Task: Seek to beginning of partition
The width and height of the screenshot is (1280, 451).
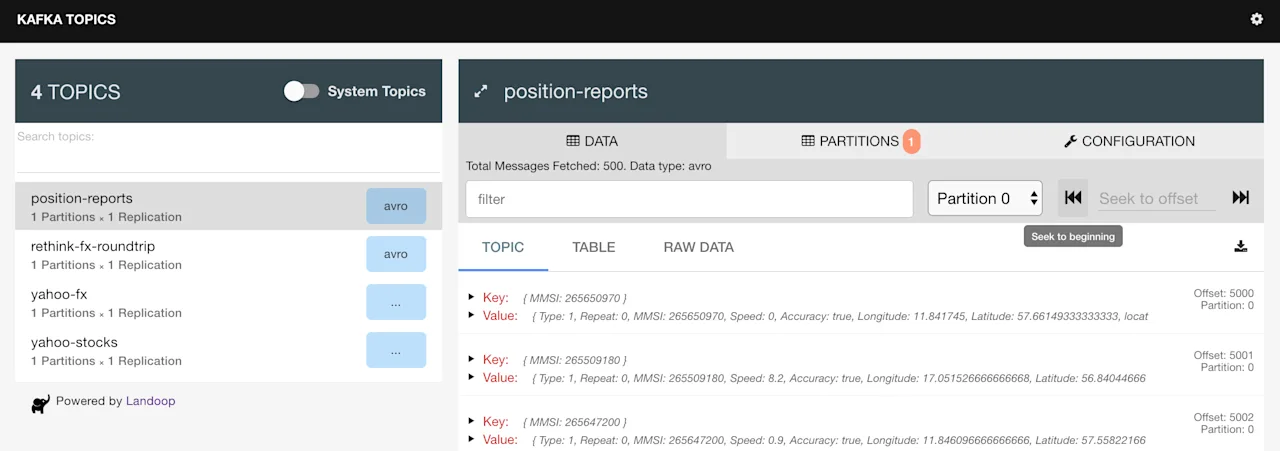Action: tap(1073, 198)
